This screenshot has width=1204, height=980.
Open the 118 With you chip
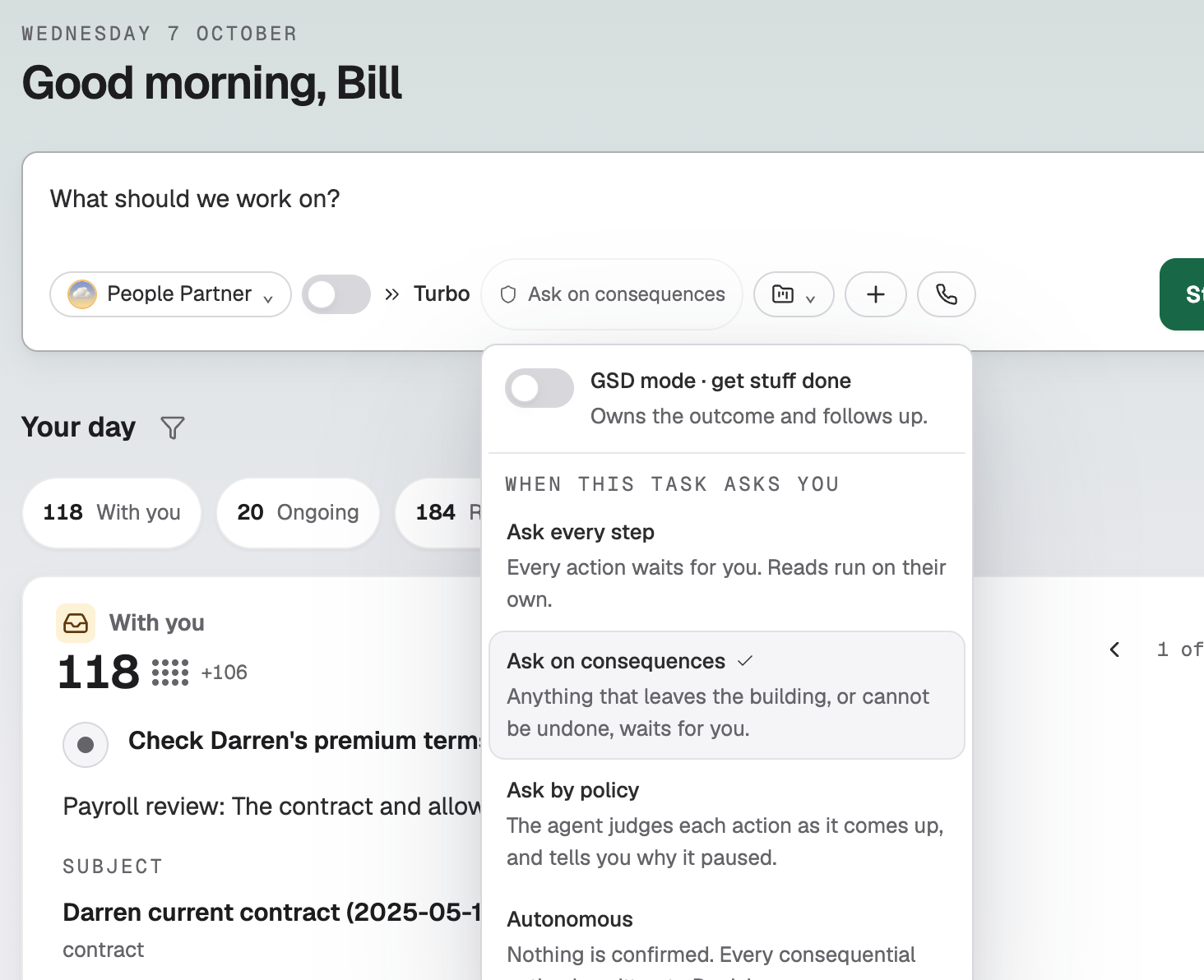point(112,512)
